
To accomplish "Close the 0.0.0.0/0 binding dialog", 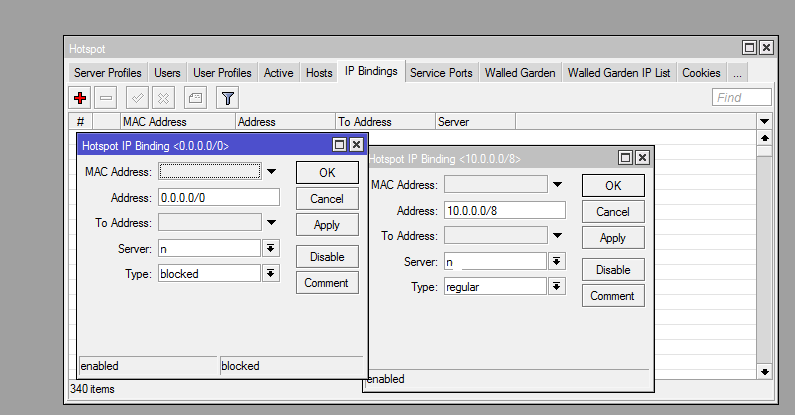I will point(356,145).
